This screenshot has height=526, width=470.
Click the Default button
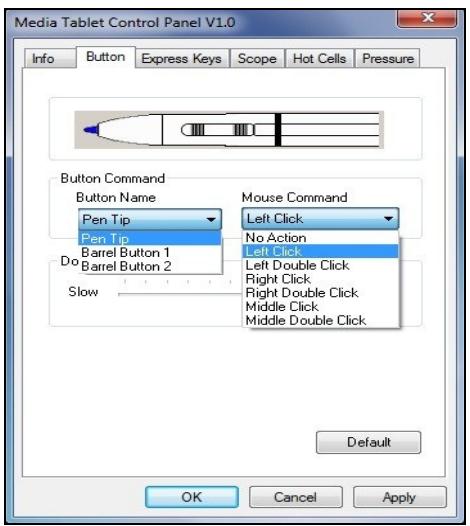click(x=368, y=442)
